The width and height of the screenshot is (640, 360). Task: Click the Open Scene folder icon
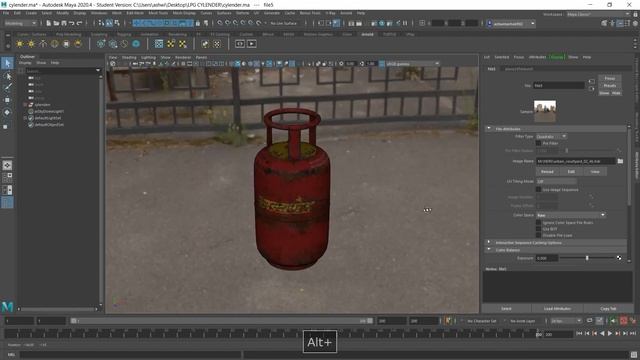click(56, 23)
